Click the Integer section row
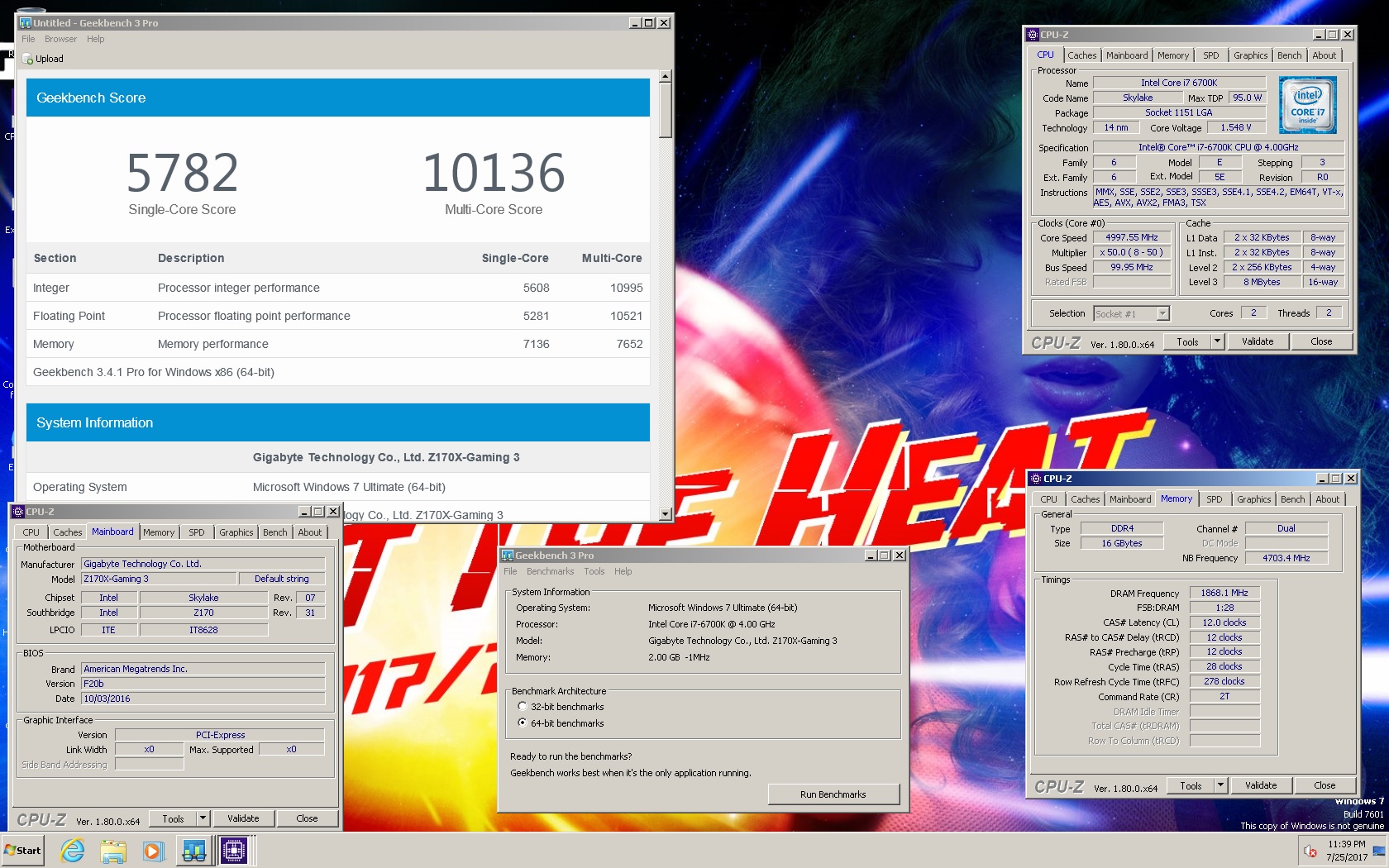The width and height of the screenshot is (1389, 868). click(x=337, y=288)
